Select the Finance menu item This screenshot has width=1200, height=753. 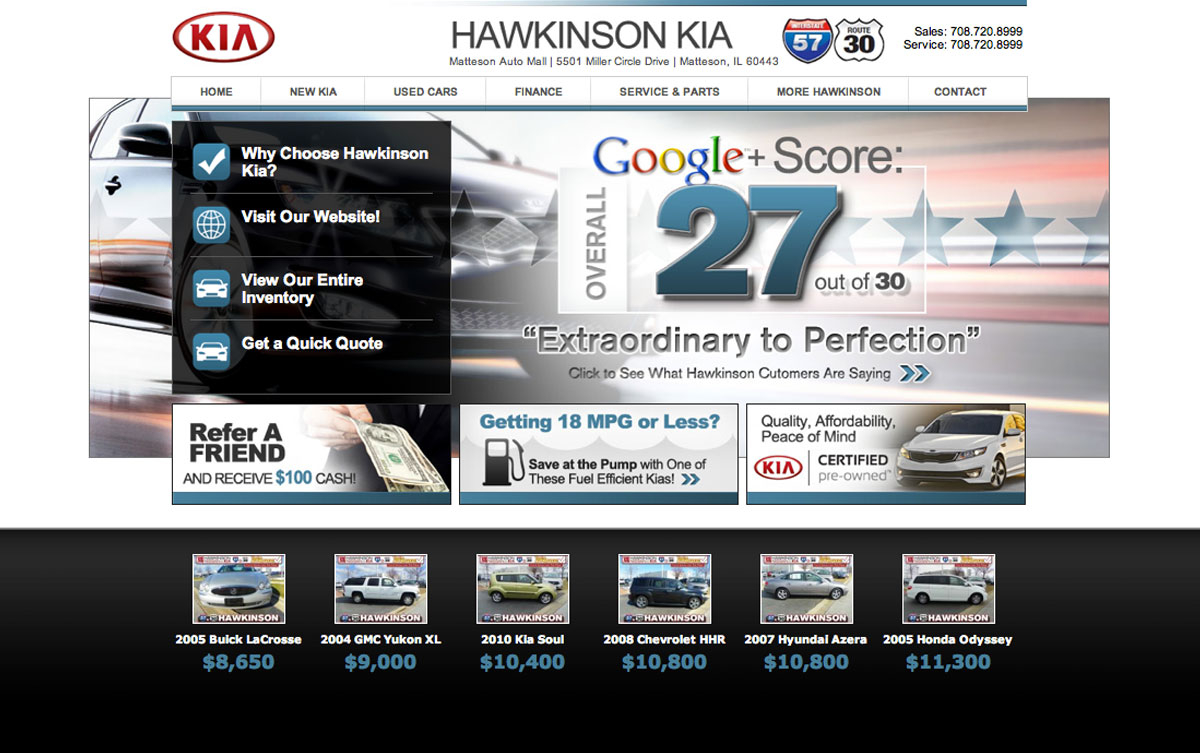[538, 92]
